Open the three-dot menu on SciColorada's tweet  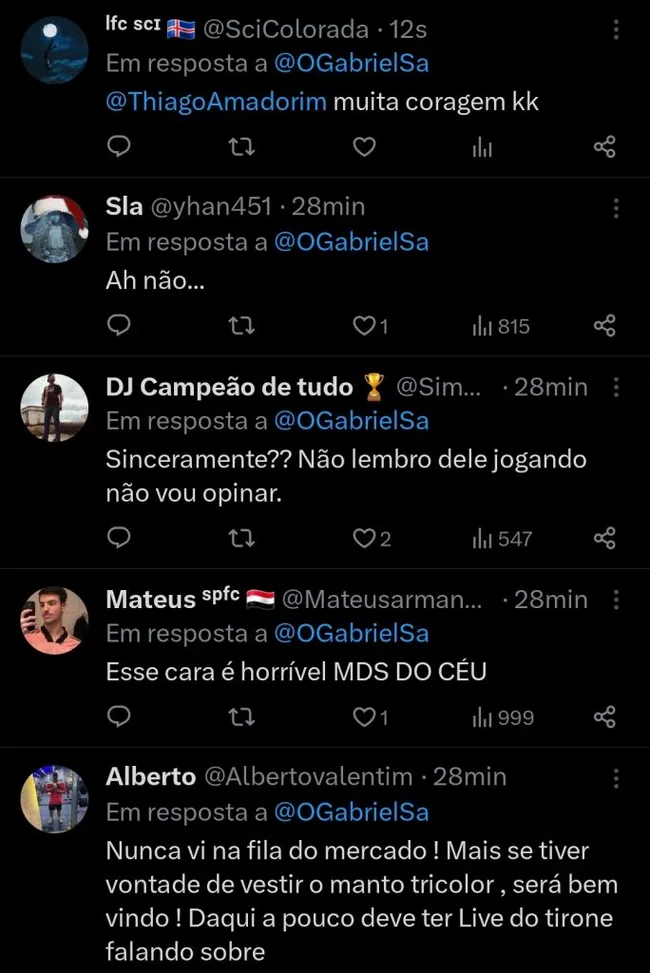pos(616,30)
